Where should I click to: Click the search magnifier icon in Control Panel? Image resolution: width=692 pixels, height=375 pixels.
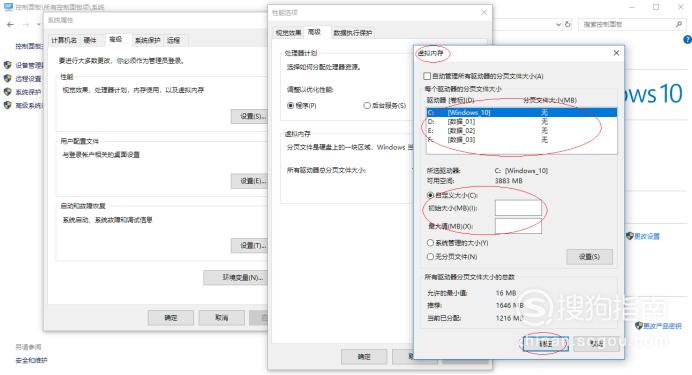tap(678, 24)
